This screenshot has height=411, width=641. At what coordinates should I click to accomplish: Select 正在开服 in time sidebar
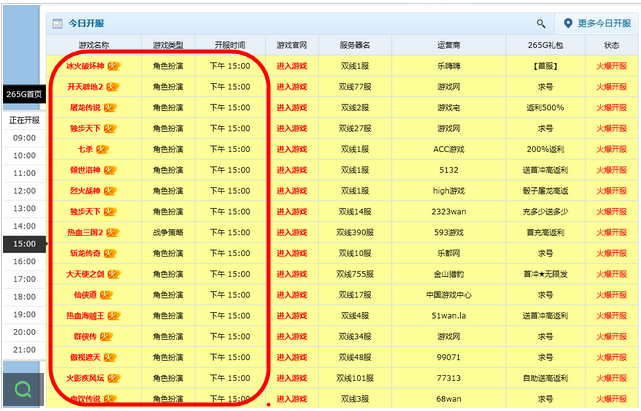click(x=25, y=120)
